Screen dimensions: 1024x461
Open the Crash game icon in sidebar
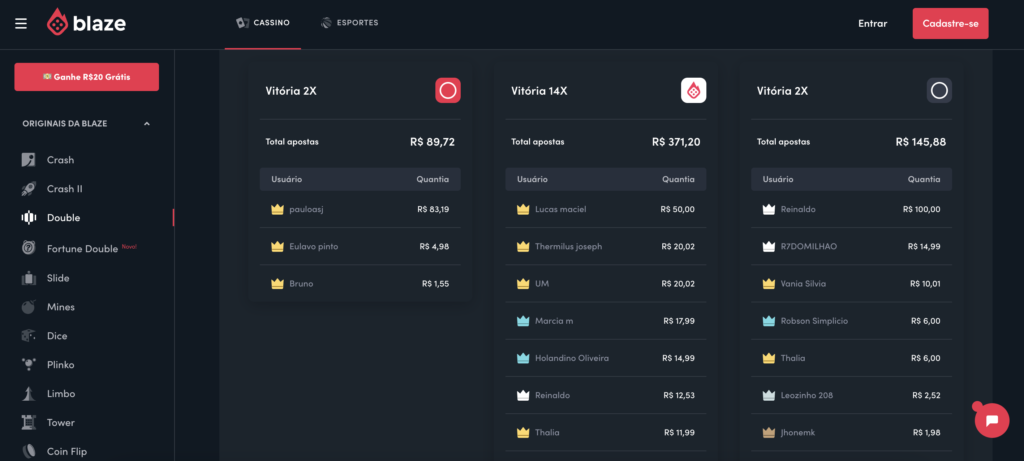tap(29, 160)
